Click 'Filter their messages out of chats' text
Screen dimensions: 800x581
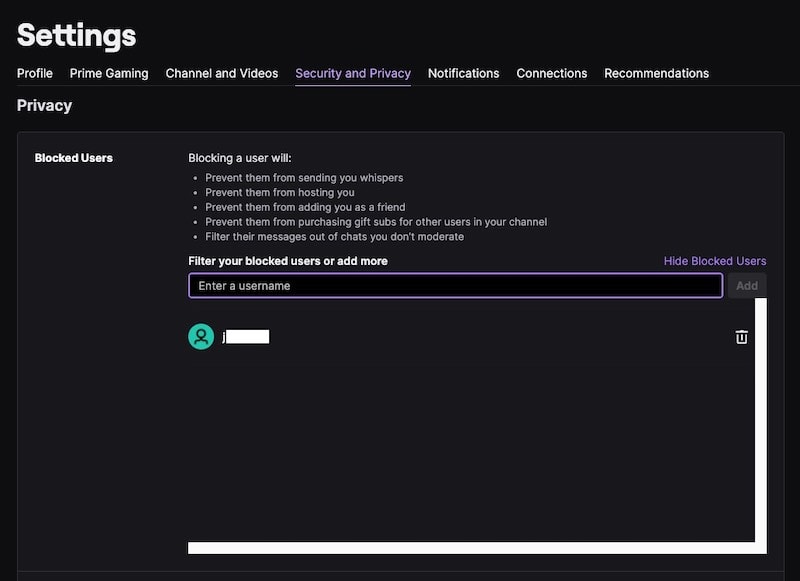point(335,237)
